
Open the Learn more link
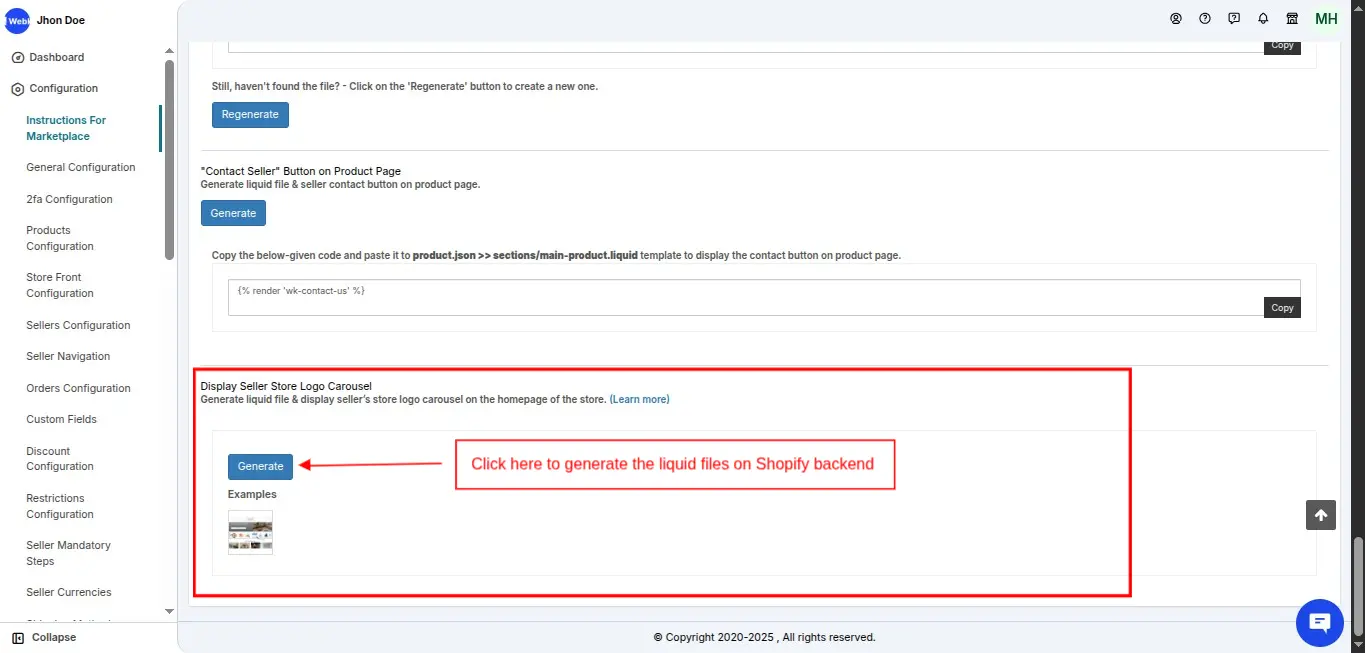pyautogui.click(x=640, y=399)
